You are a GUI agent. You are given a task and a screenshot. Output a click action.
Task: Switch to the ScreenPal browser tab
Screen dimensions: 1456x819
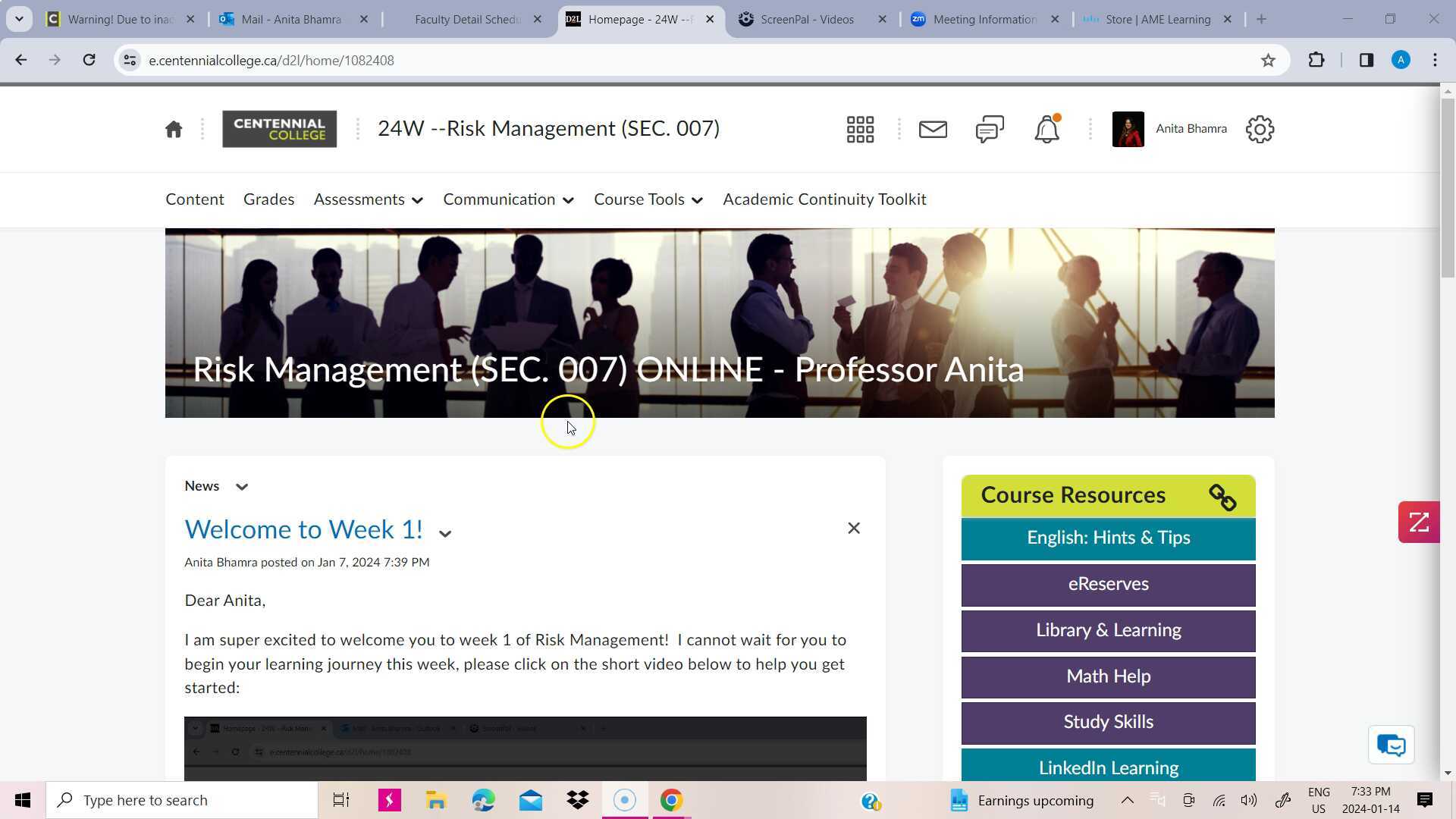click(x=806, y=19)
